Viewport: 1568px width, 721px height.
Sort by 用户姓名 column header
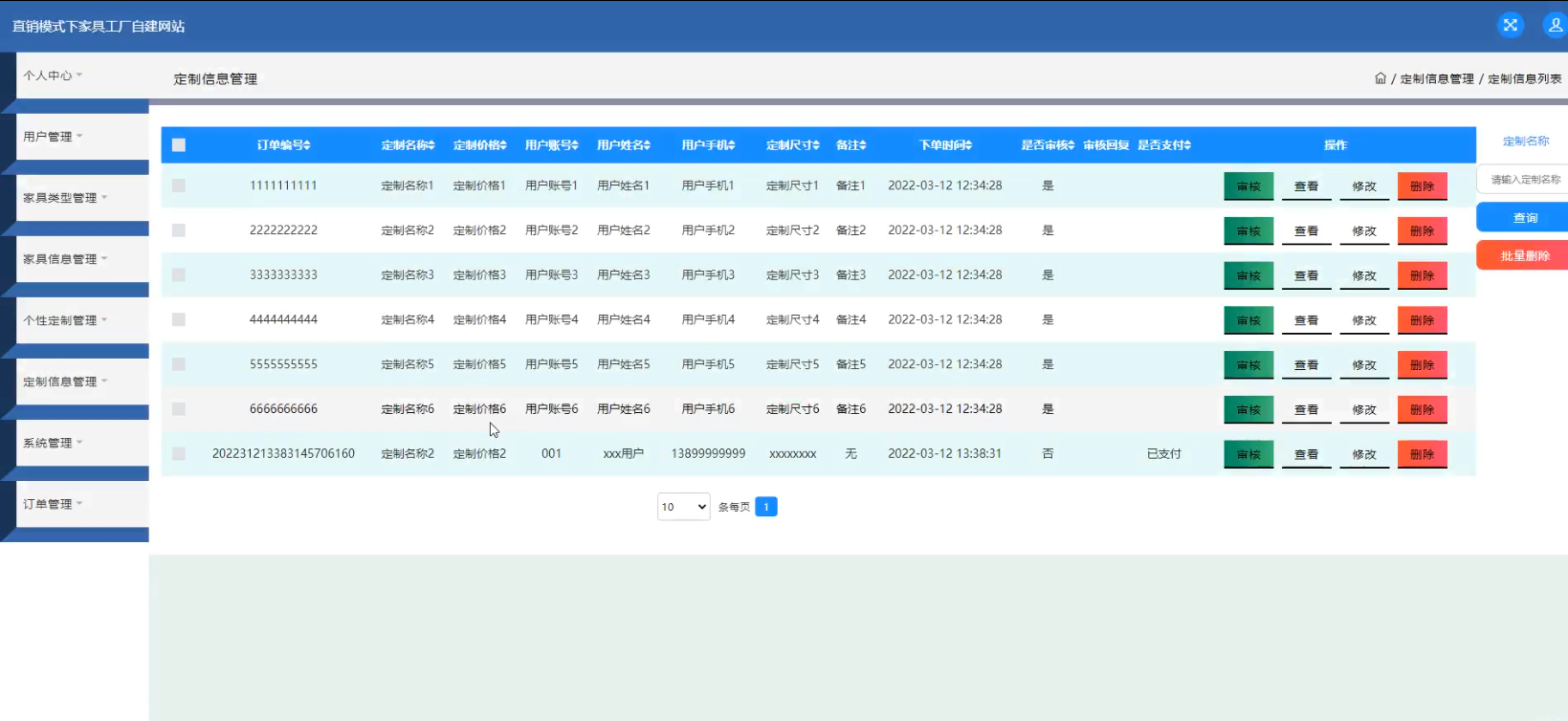coord(624,145)
